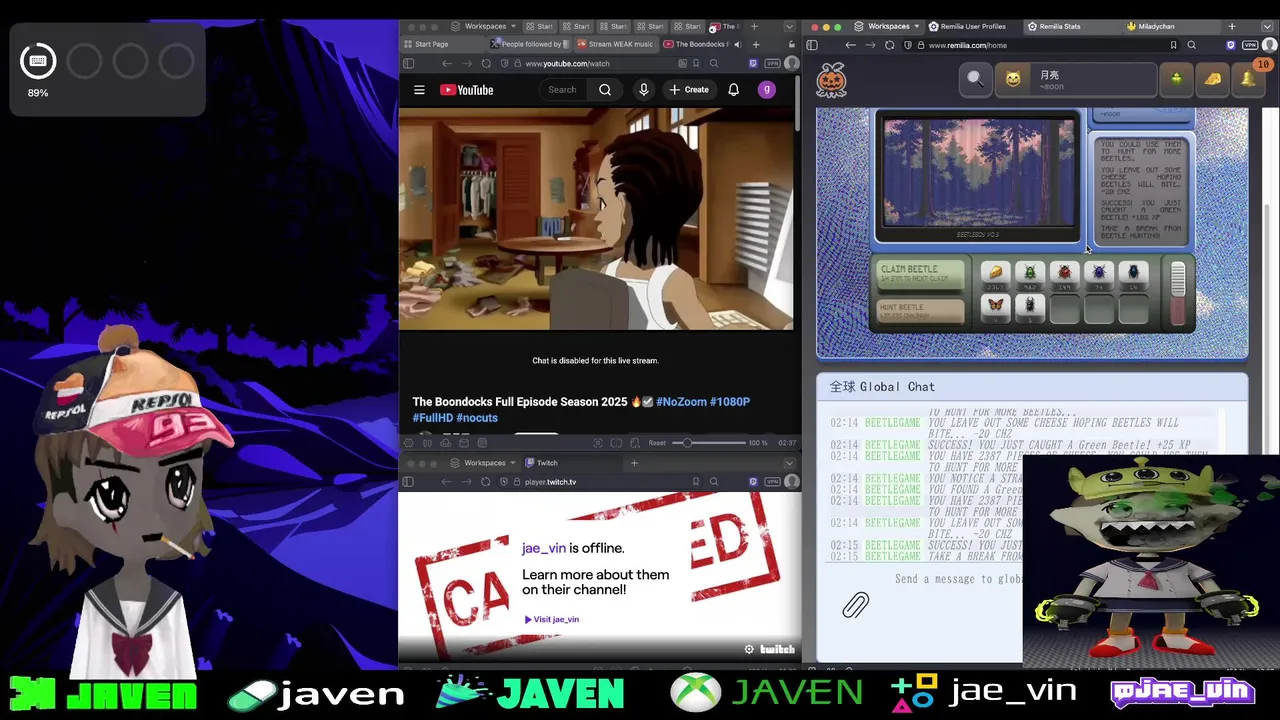The image size is (1280, 720).
Task: Click the Remilia pumpkin logo
Action: click(832, 80)
